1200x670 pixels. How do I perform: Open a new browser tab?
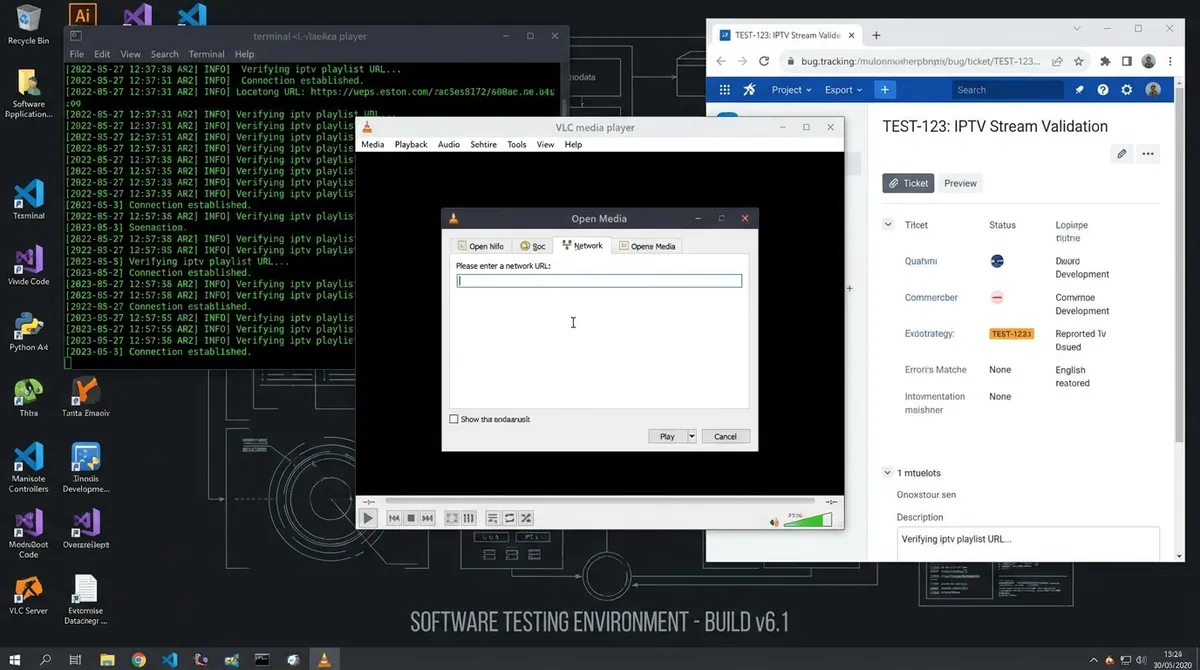coord(876,35)
